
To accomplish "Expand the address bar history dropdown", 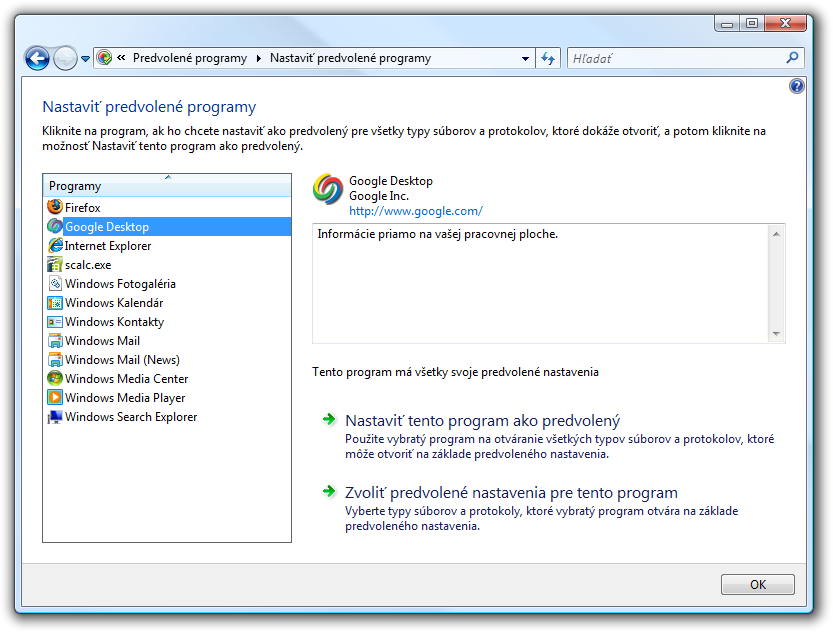I will click(525, 58).
